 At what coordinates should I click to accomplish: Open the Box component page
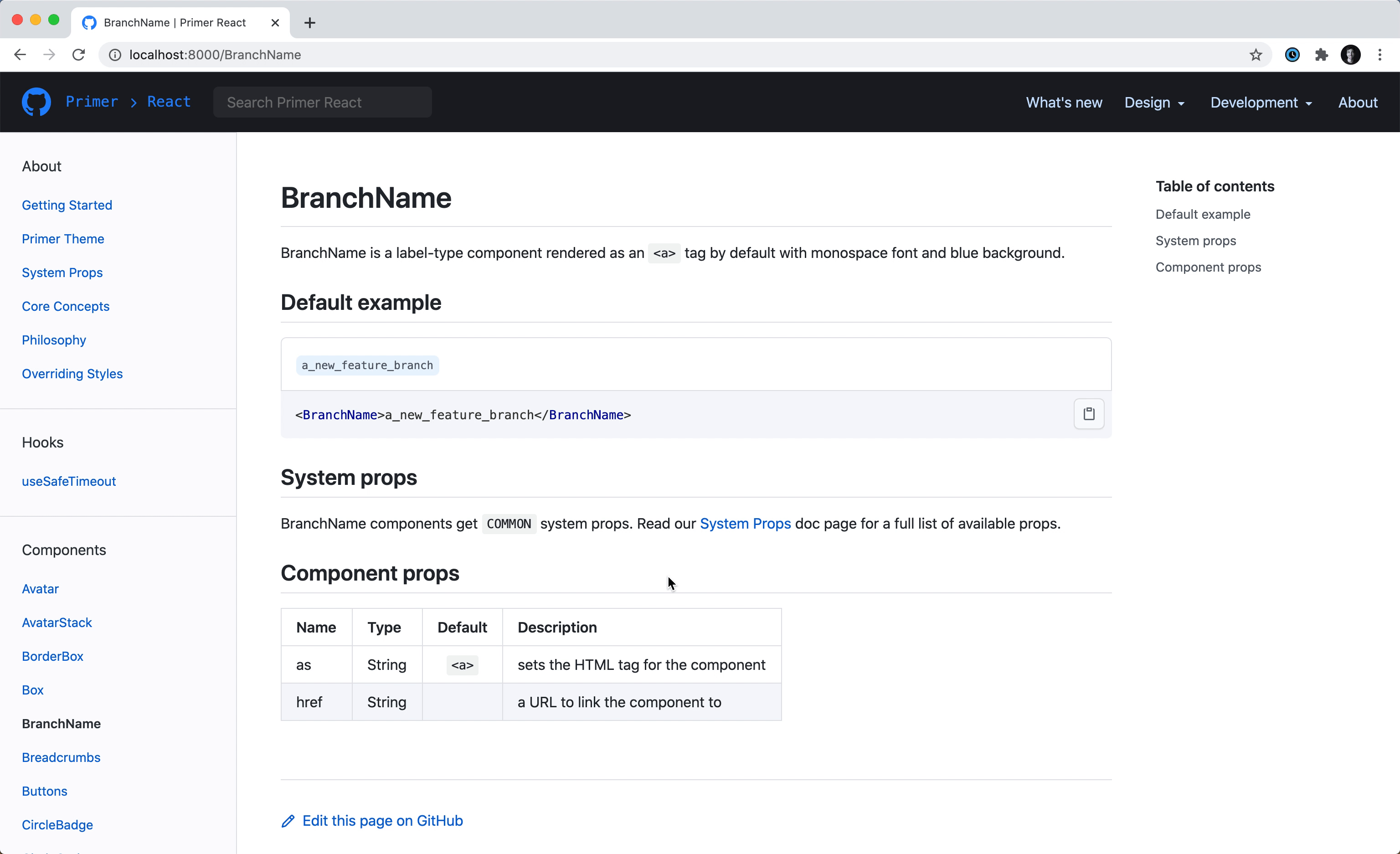pyautogui.click(x=33, y=690)
